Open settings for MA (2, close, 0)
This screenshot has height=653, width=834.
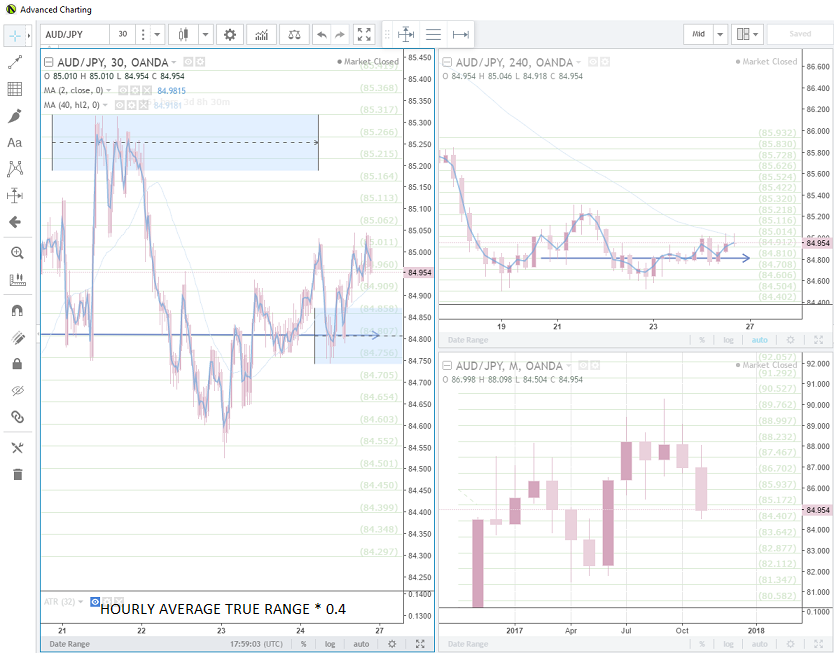pos(135,90)
